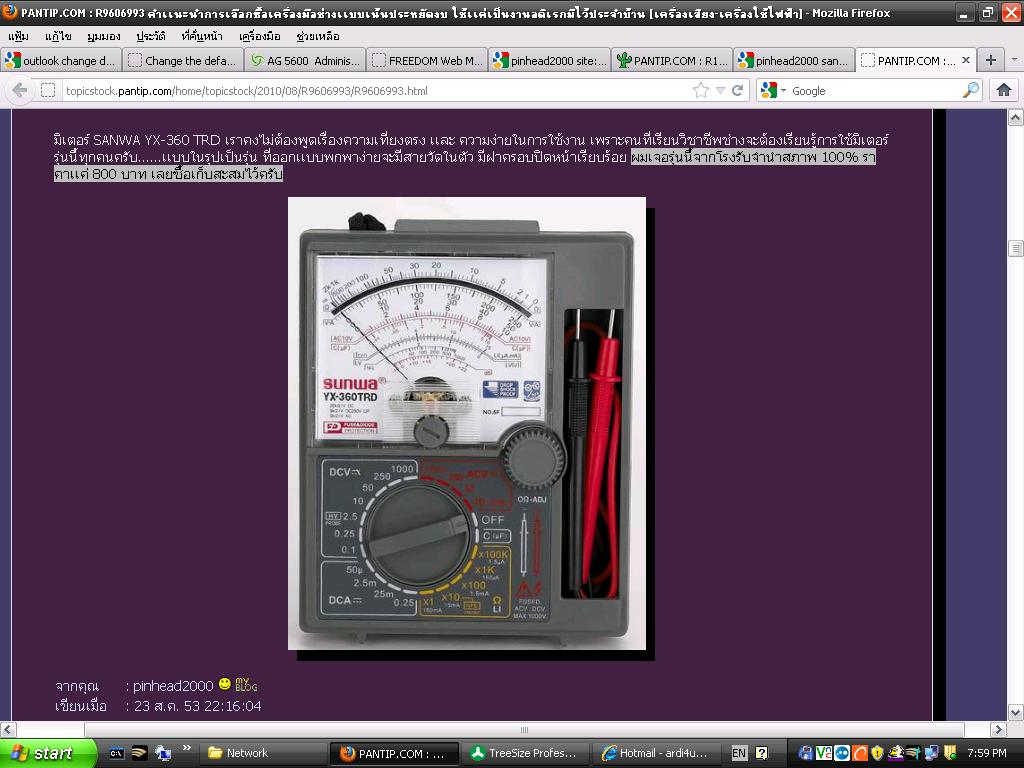The height and width of the screenshot is (768, 1024).
Task: Click the vertical scrollbar down arrow
Action: tap(1016, 712)
